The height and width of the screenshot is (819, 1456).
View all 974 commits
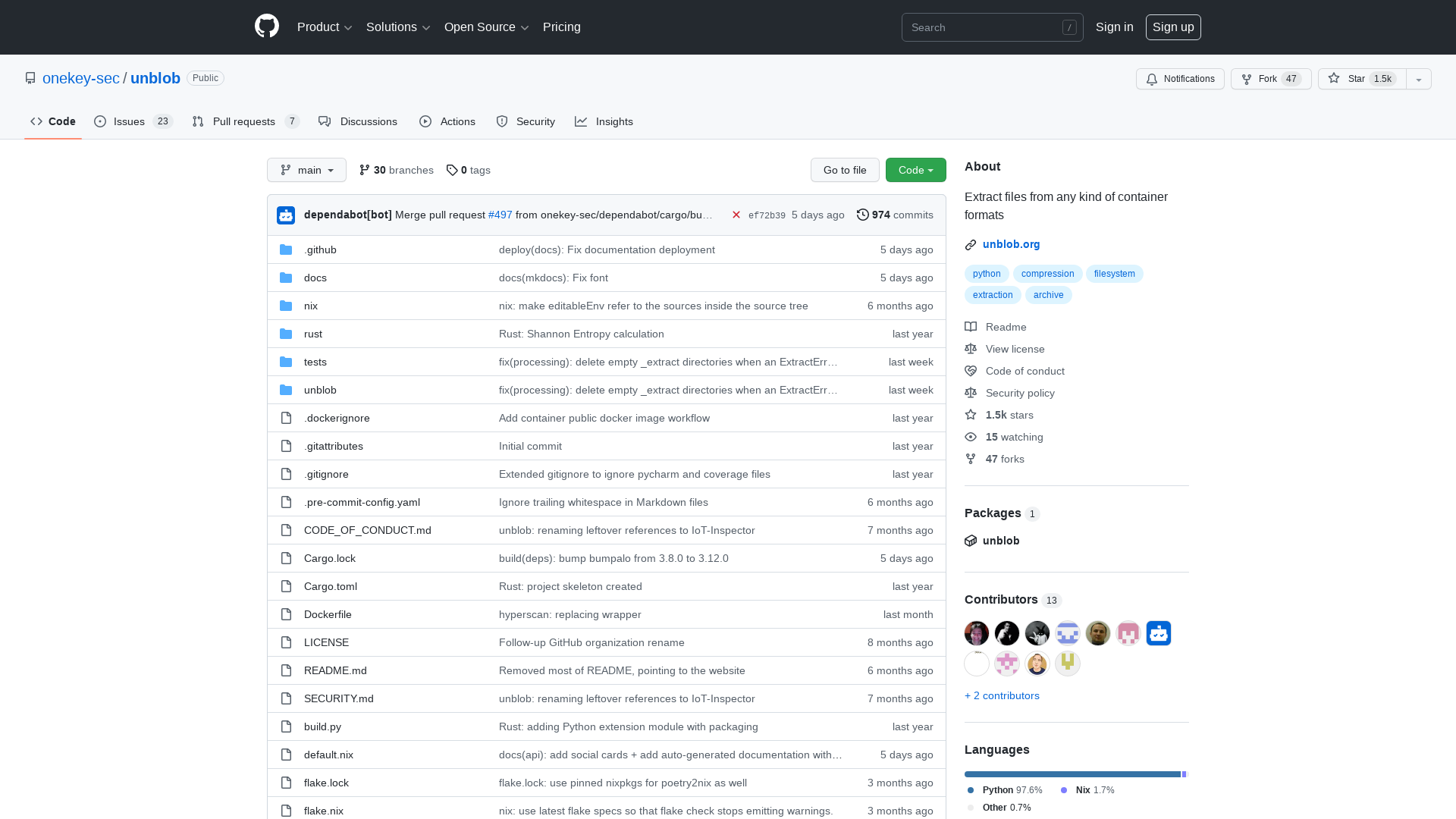[895, 215]
